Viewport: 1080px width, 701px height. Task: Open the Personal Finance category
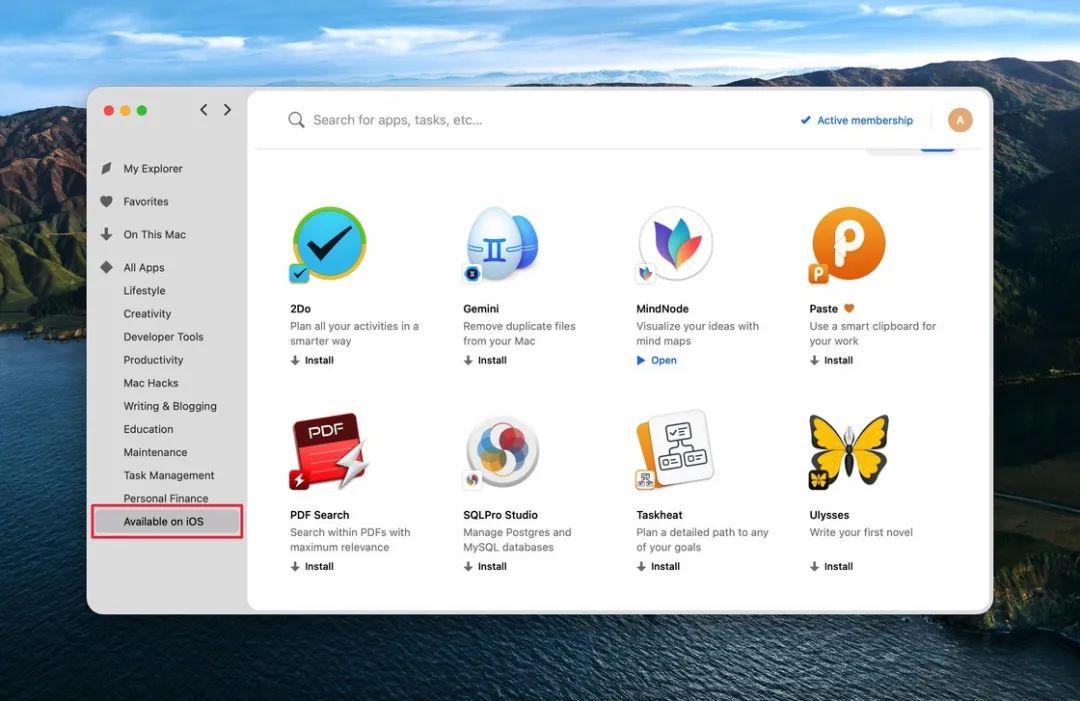coord(166,498)
